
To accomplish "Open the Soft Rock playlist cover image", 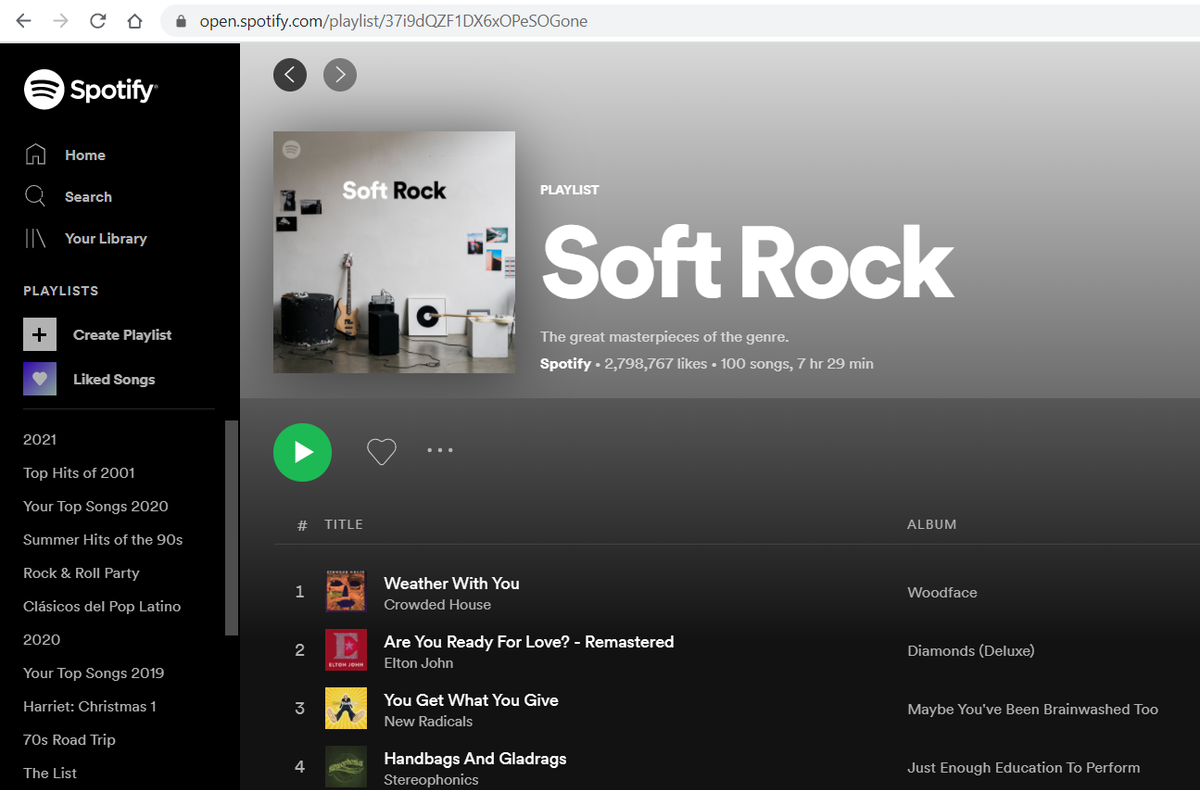I will [x=394, y=252].
